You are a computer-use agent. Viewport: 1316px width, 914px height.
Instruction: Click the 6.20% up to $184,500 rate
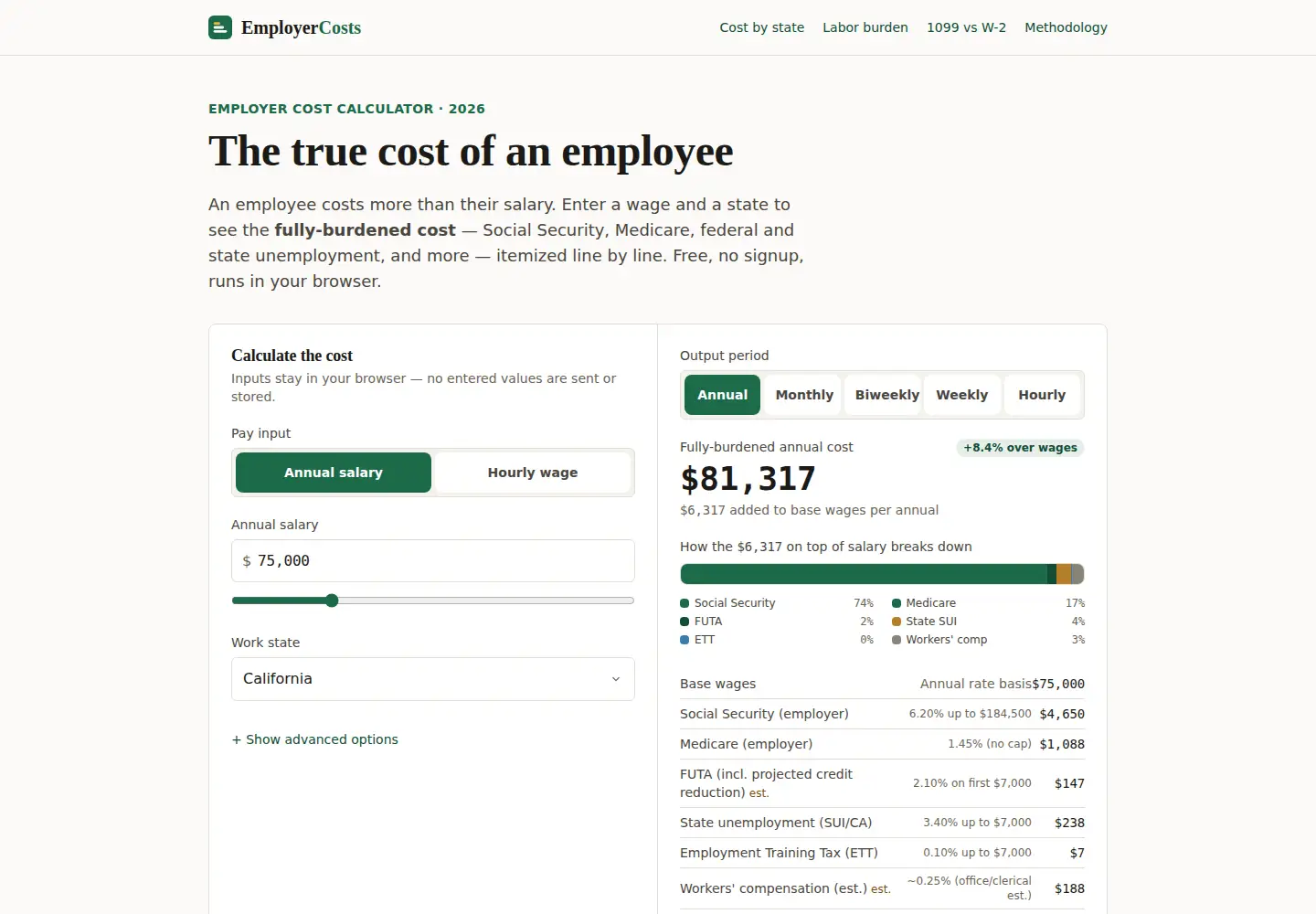click(x=970, y=714)
